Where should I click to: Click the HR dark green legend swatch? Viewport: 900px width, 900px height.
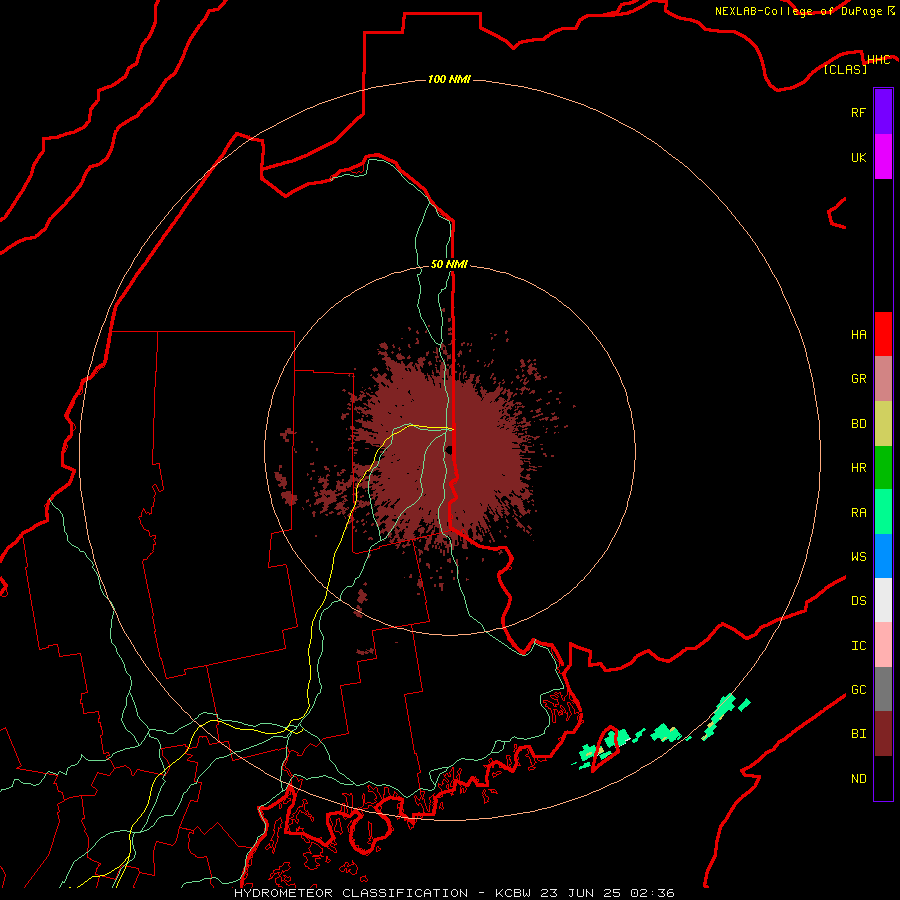[x=883, y=468]
